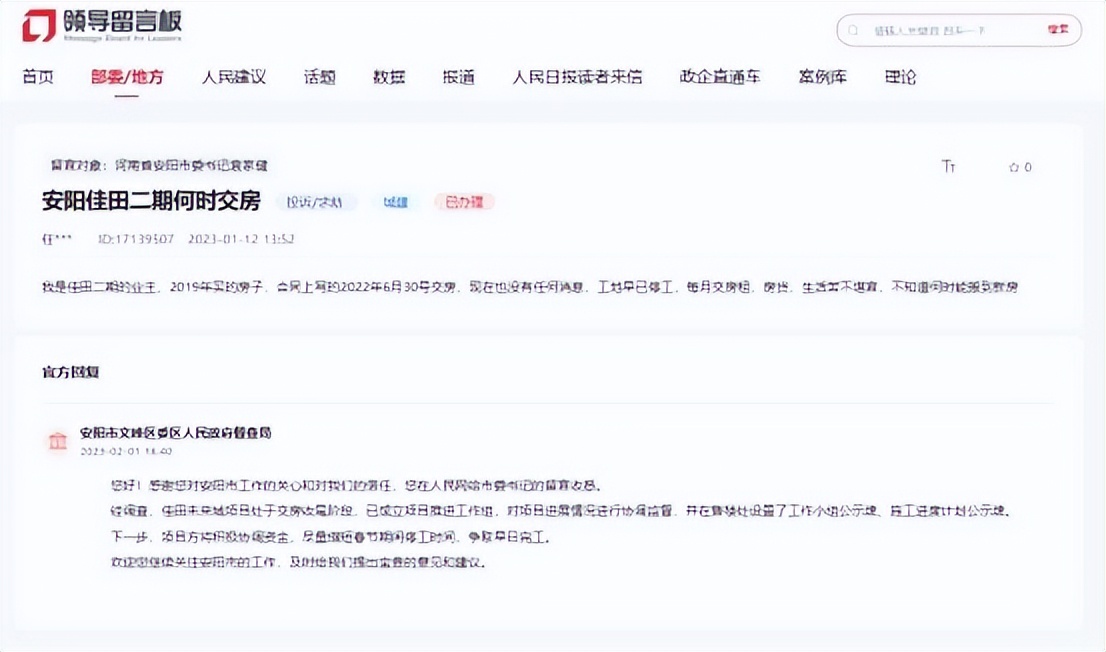
Task: Click the government building icon beside official reply
Action: click(57, 440)
